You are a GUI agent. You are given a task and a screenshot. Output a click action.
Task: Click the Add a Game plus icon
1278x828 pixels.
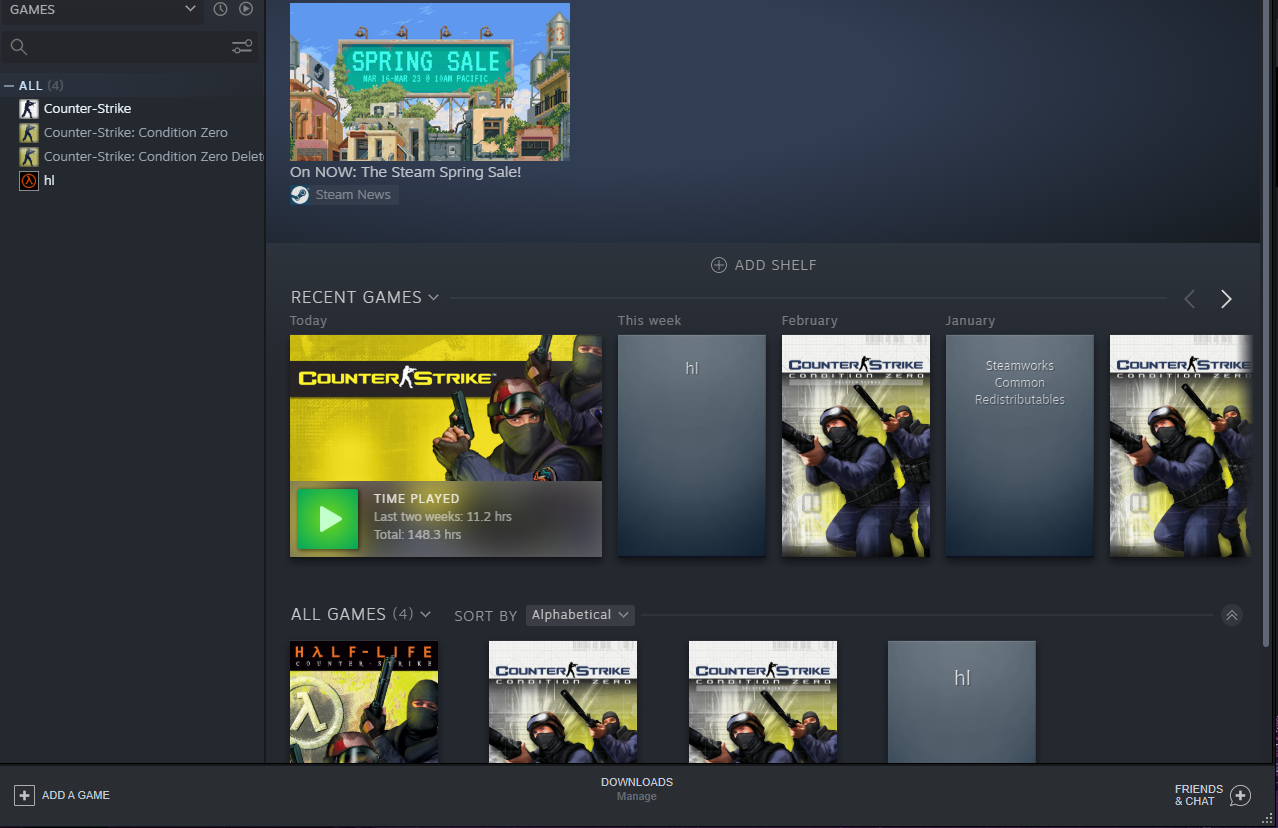click(x=24, y=795)
